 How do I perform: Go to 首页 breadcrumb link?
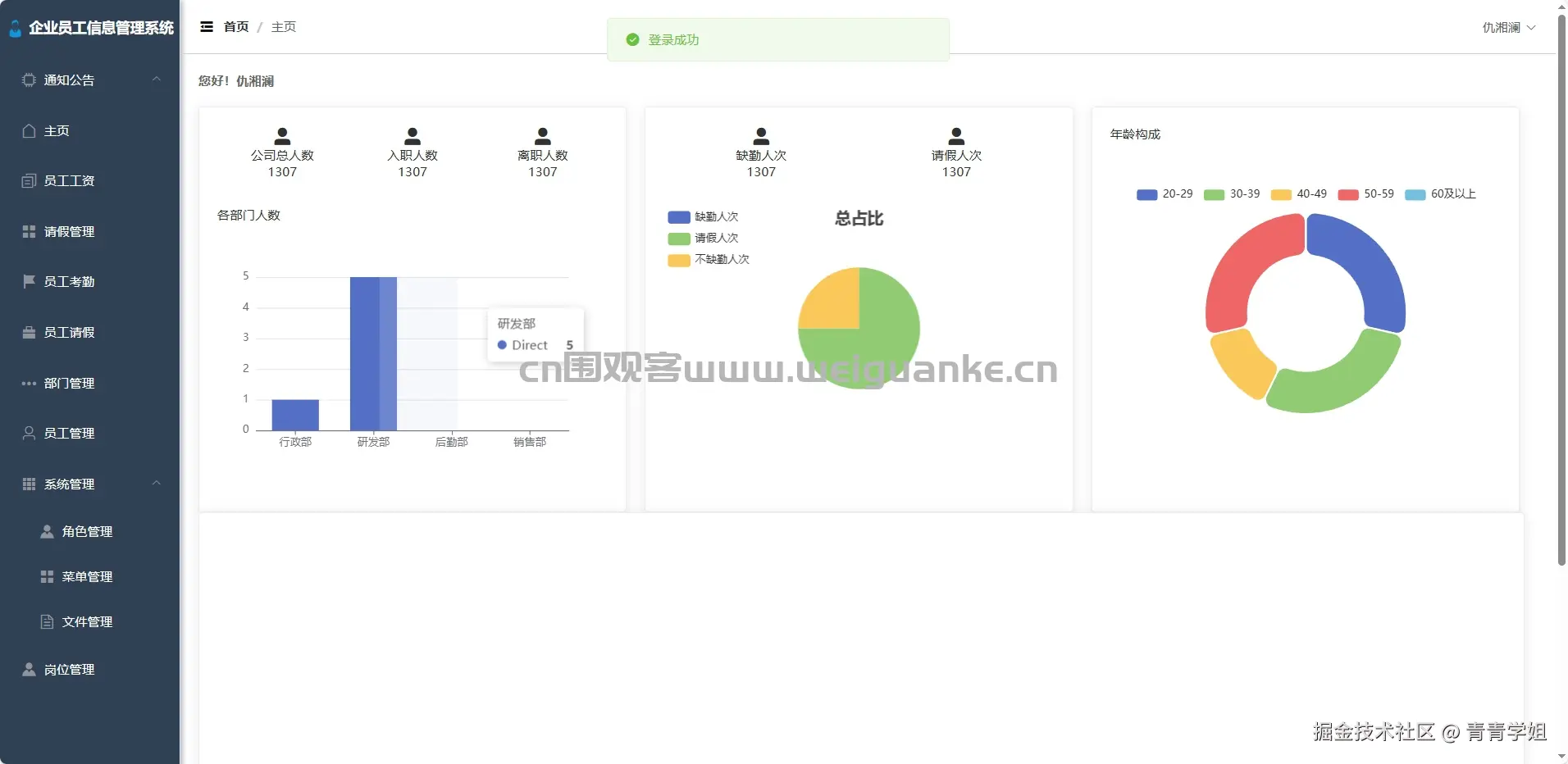click(236, 27)
